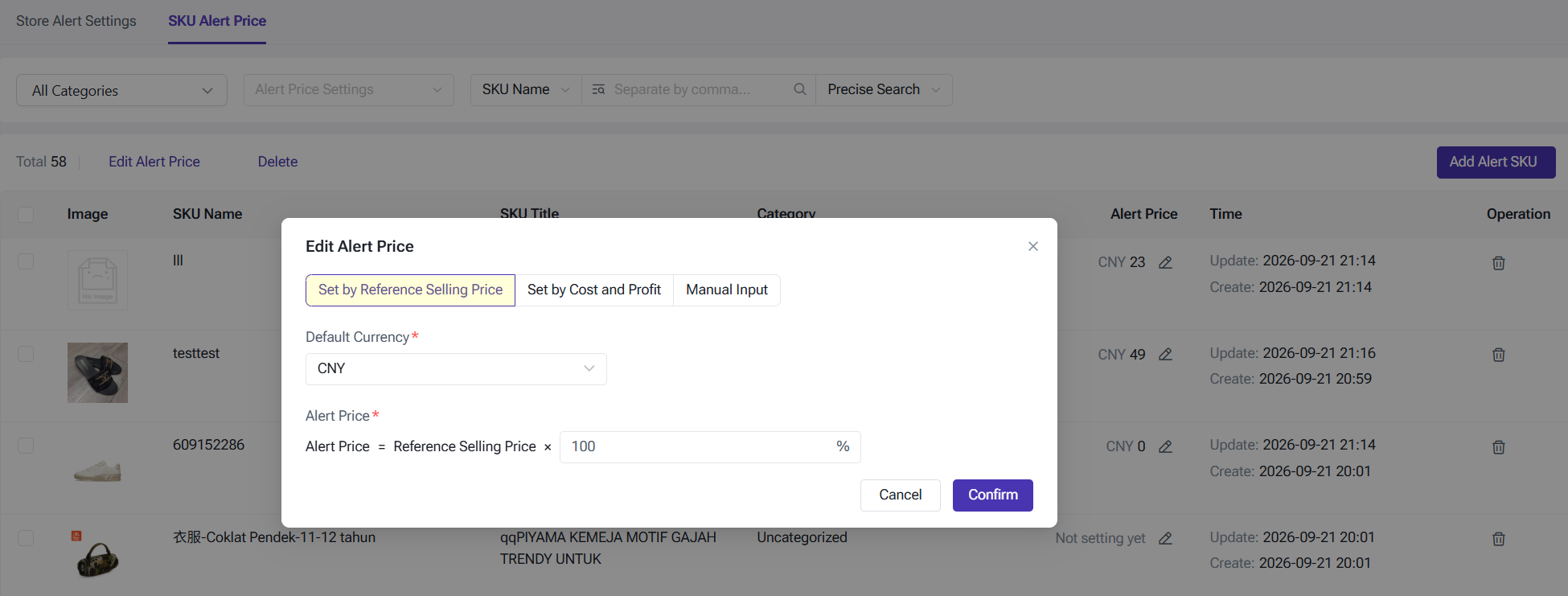Screen dimensions: 1568x596
Task: Delete the Coklat Pendek SKU row
Action: tap(1499, 539)
